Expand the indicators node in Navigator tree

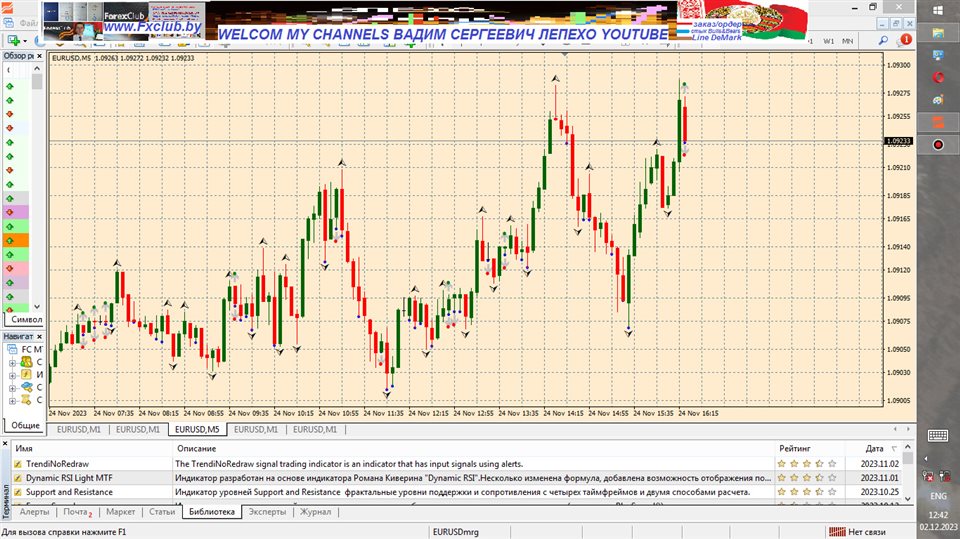12,375
